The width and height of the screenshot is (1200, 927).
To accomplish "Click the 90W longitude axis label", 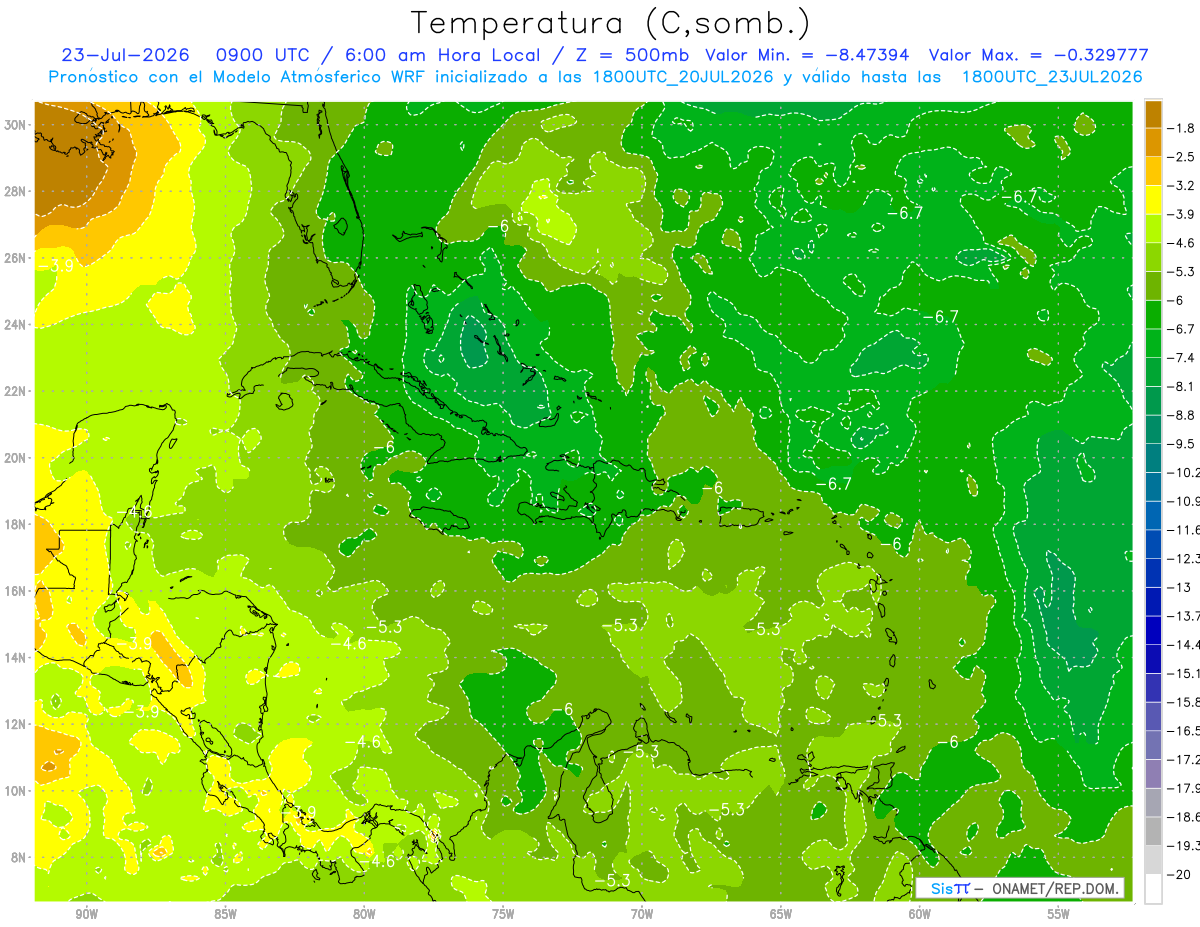I will click(86, 914).
